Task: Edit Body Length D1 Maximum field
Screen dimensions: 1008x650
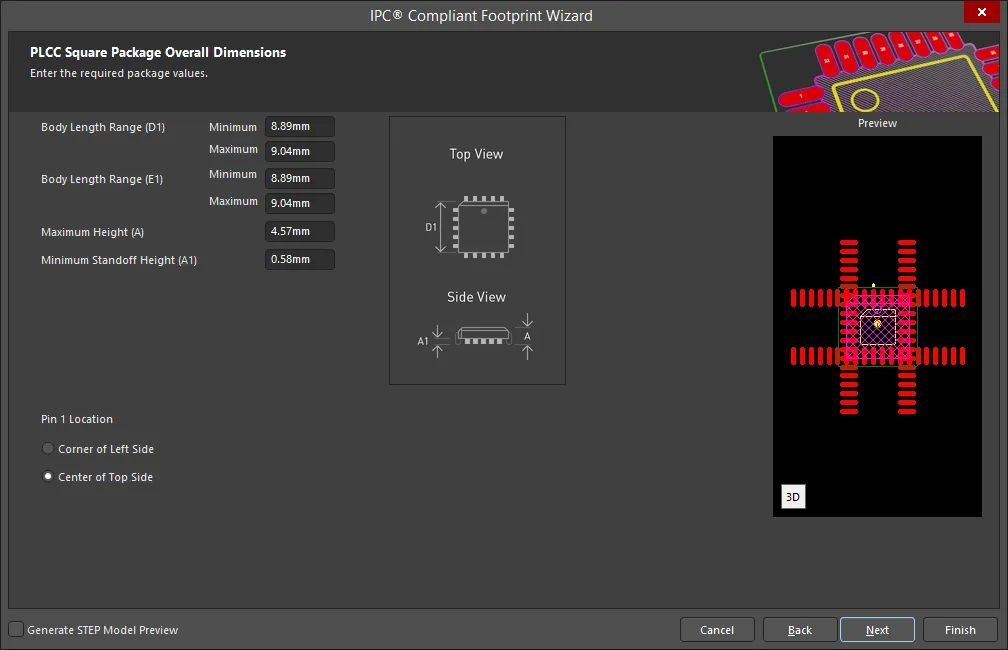Action: 300,151
